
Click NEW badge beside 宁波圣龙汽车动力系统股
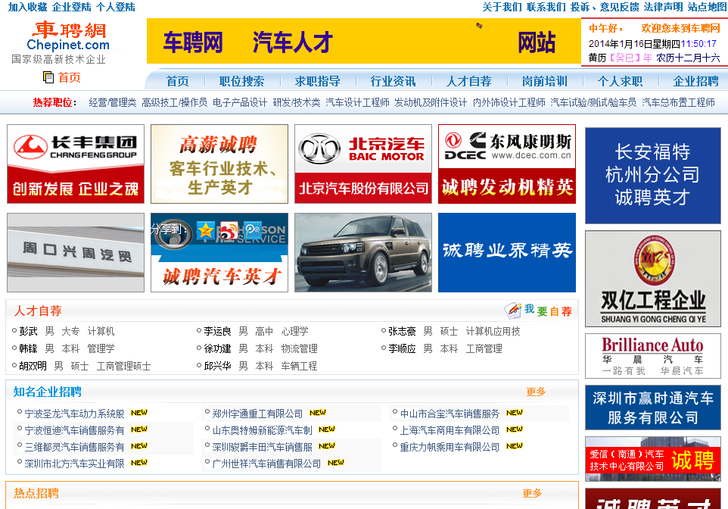[x=139, y=412]
